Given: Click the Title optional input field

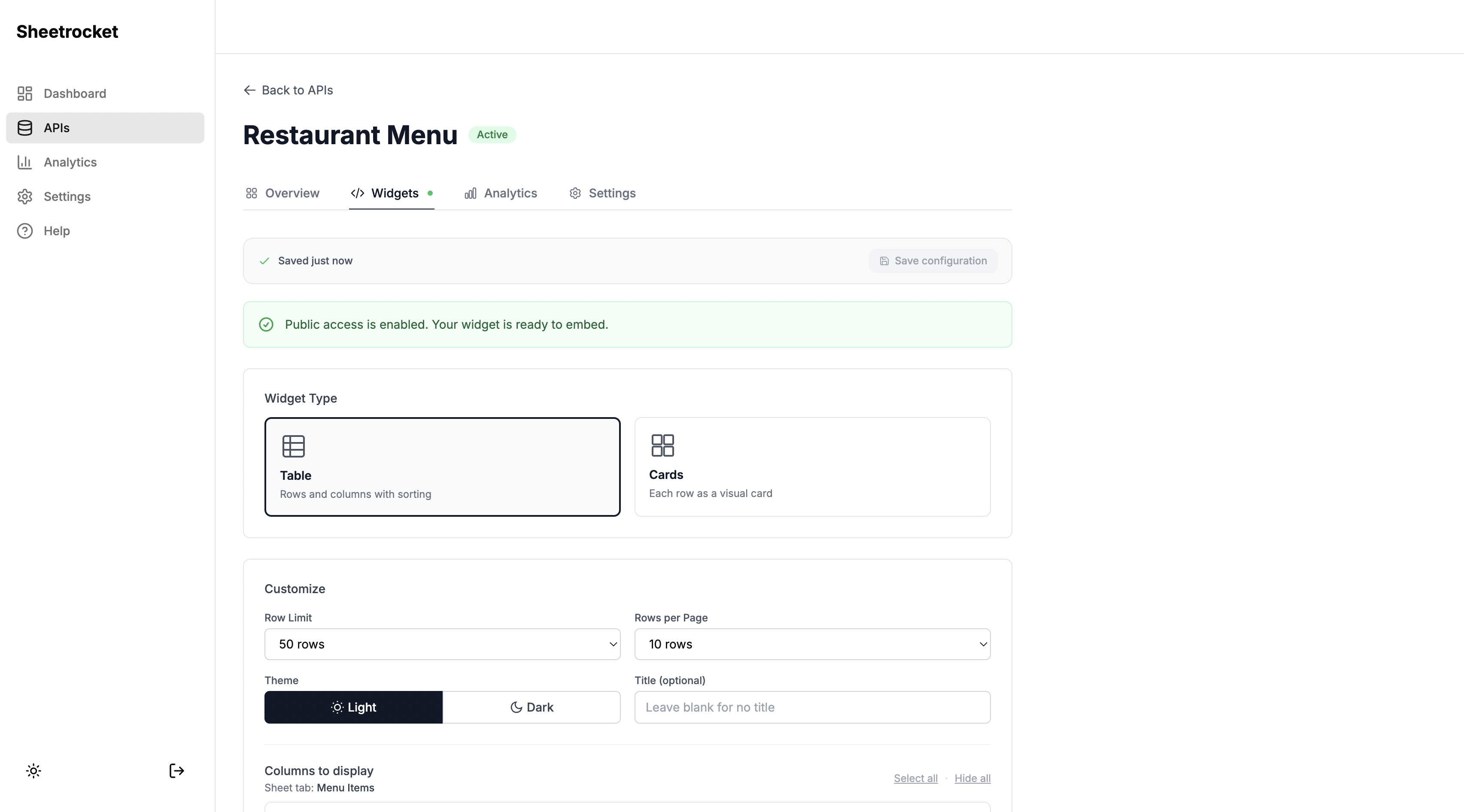Looking at the screenshot, I should click(x=812, y=707).
